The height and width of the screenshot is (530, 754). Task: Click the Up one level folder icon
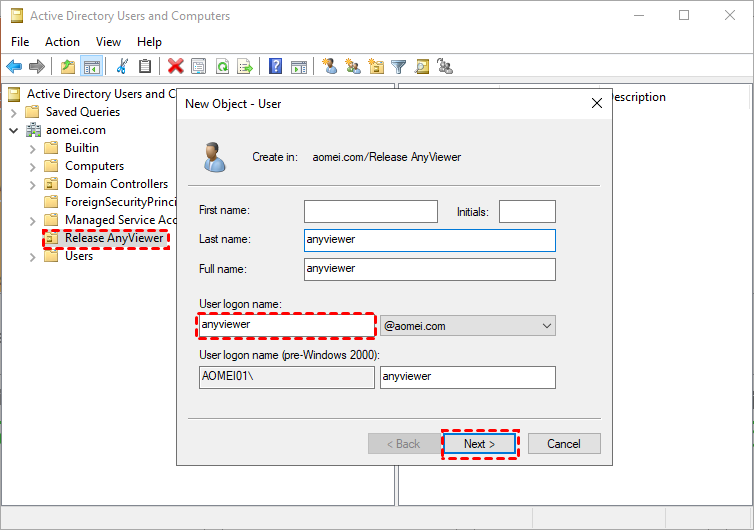[68, 67]
